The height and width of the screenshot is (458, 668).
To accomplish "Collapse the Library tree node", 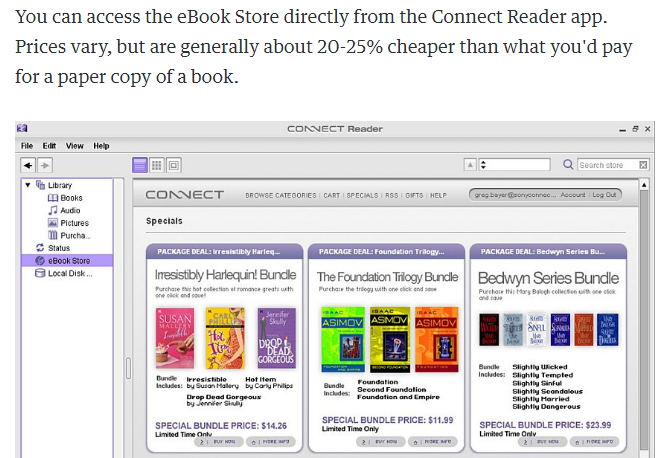I will [x=28, y=185].
